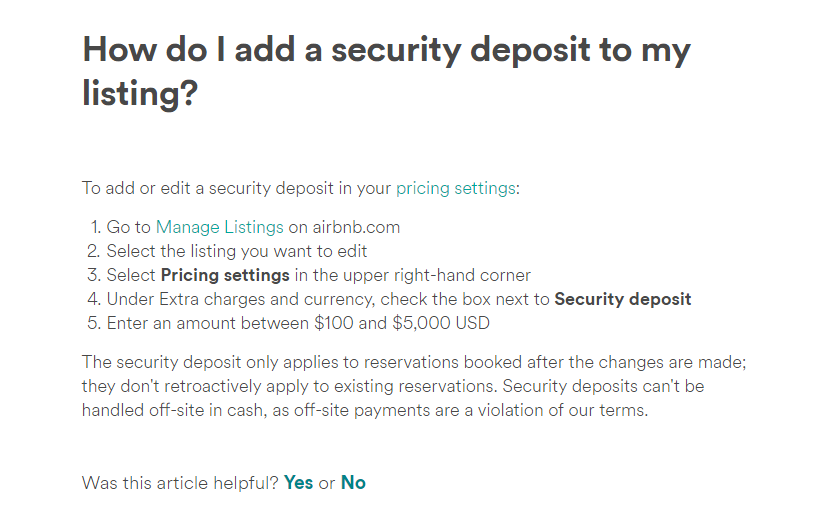Click the step 'Select the listing you want to edit'
The width and height of the screenshot is (817, 522).
(237, 251)
